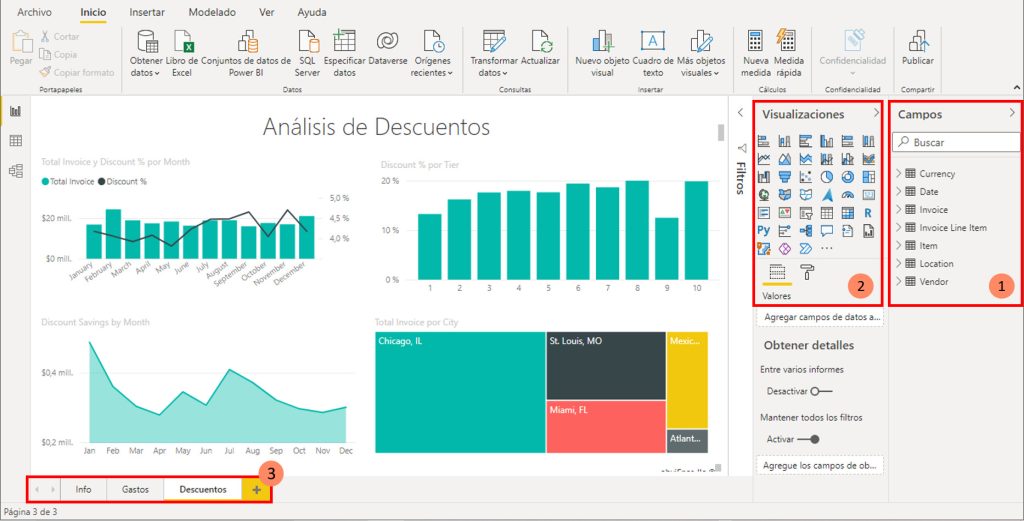The width and height of the screenshot is (1024, 521).
Task: Click in the Buscar fields search box
Action: point(954,142)
